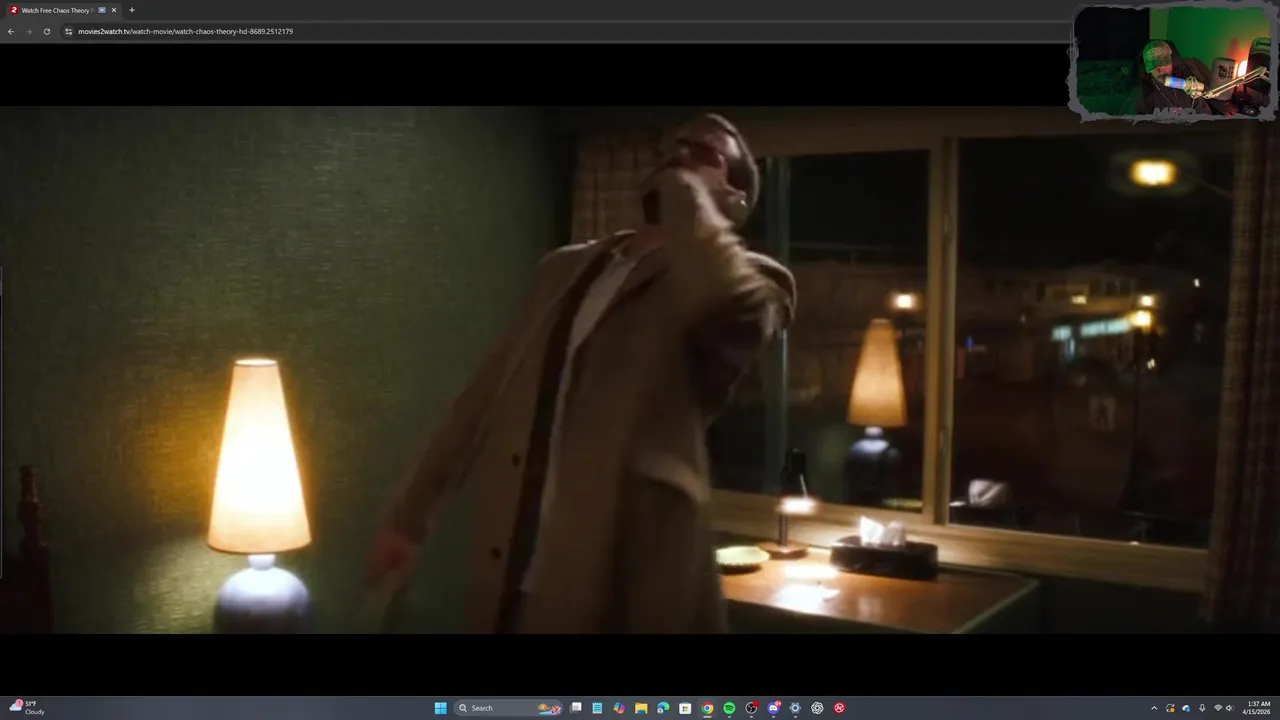The width and height of the screenshot is (1280, 720).
Task: Open ChatGPT app from taskbar
Action: (817, 708)
